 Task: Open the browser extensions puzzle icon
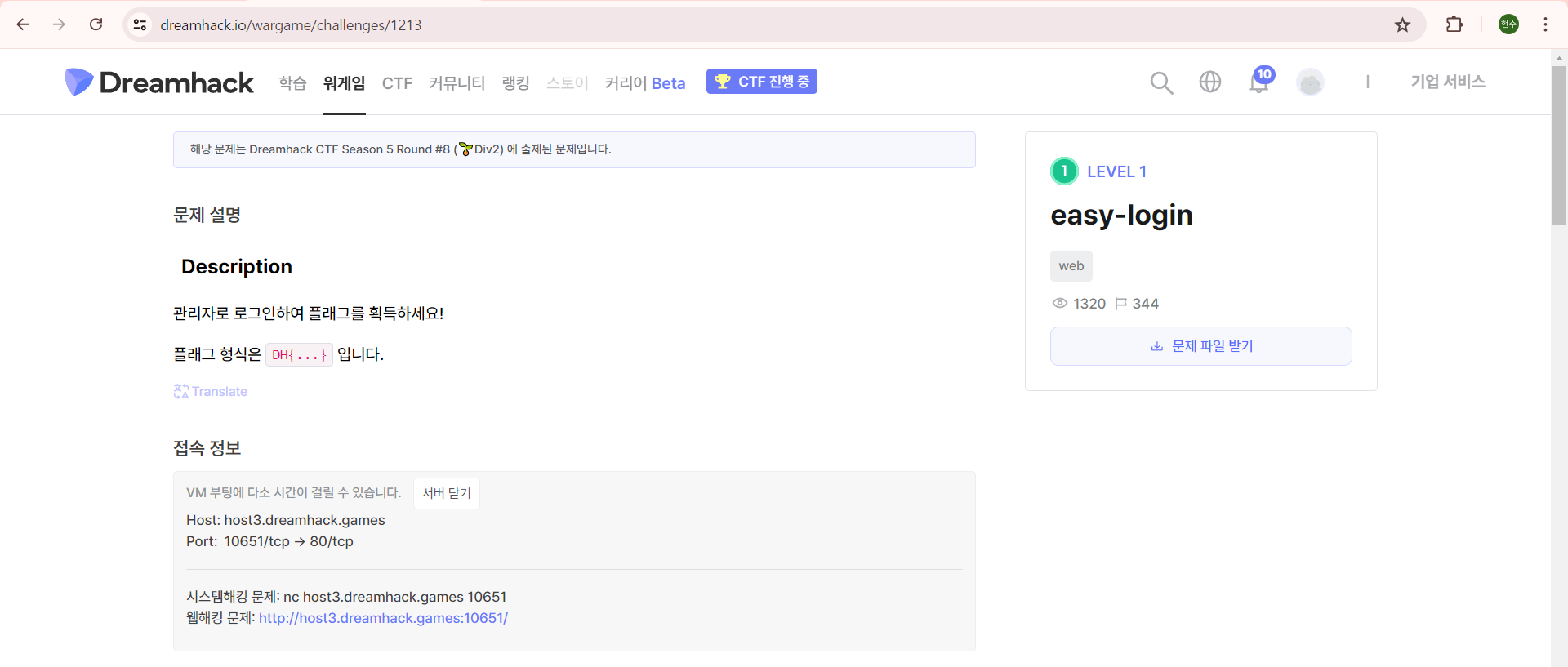[x=1454, y=24]
